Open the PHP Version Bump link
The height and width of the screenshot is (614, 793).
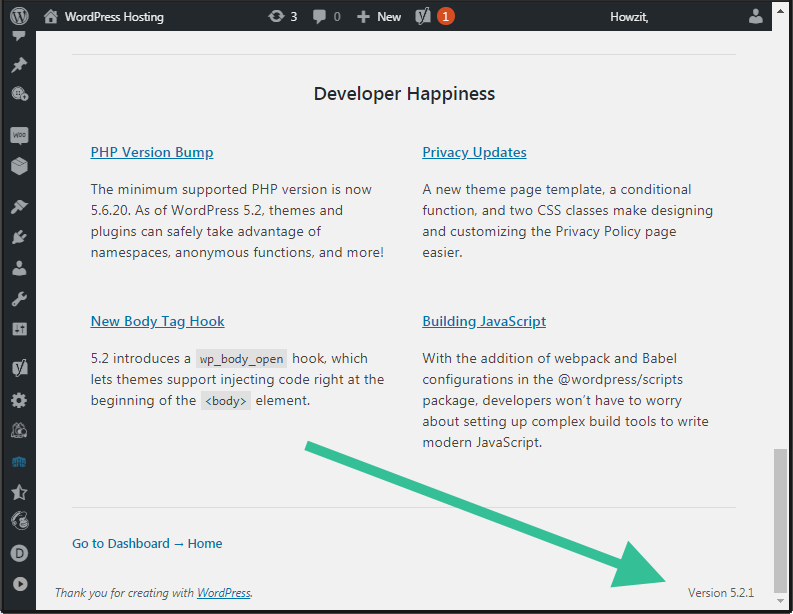(151, 152)
